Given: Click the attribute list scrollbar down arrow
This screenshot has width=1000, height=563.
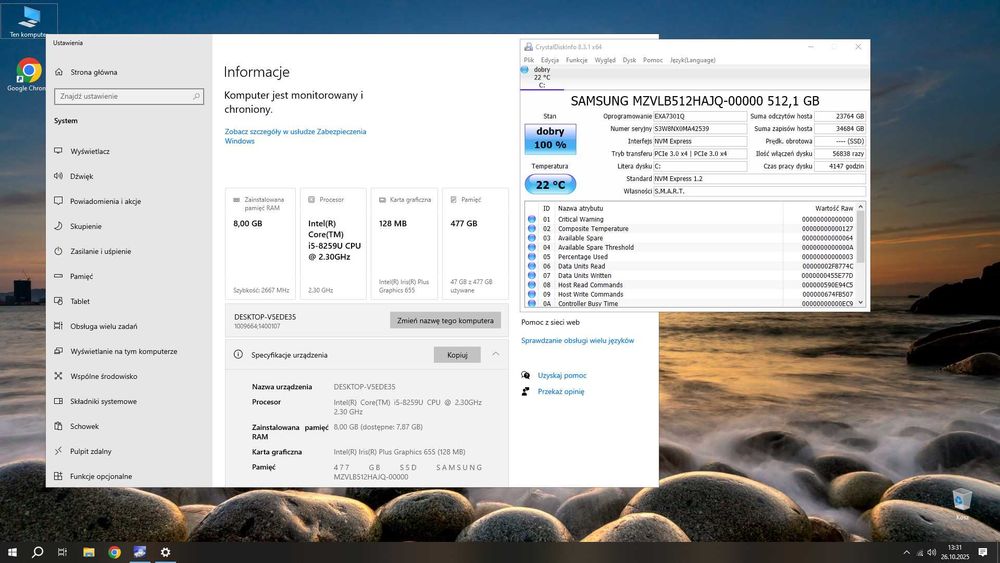Looking at the screenshot, I should tap(860, 303).
